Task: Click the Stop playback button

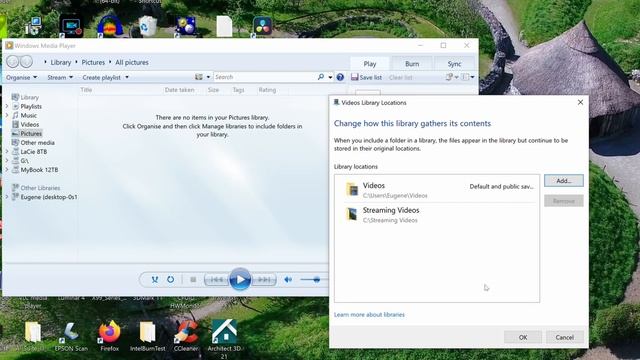Action: (193, 280)
